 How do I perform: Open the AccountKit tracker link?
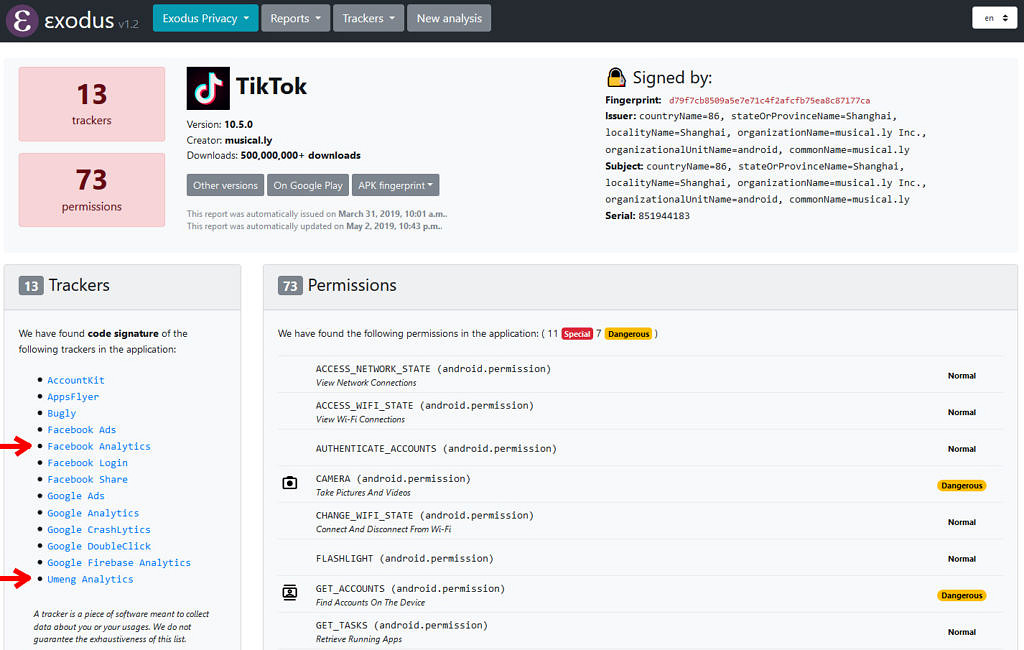click(x=76, y=380)
